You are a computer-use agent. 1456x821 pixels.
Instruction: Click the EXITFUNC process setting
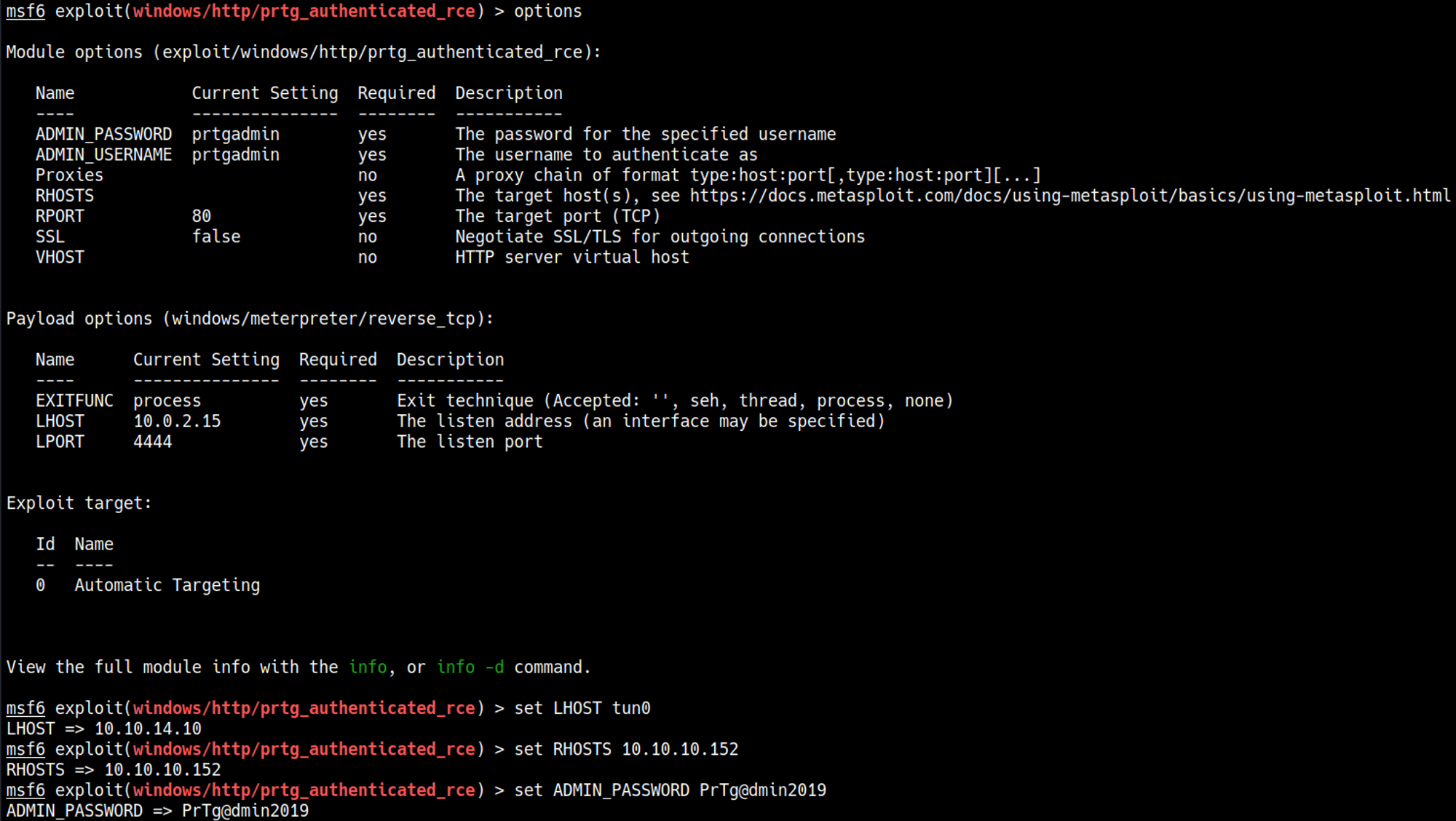click(167, 401)
